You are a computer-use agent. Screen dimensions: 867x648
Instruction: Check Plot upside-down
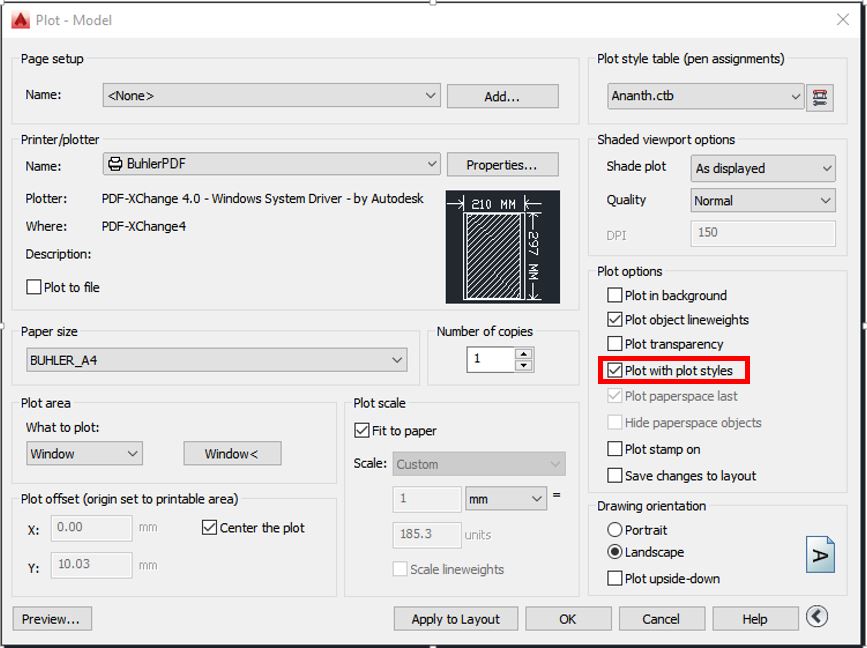(613, 578)
